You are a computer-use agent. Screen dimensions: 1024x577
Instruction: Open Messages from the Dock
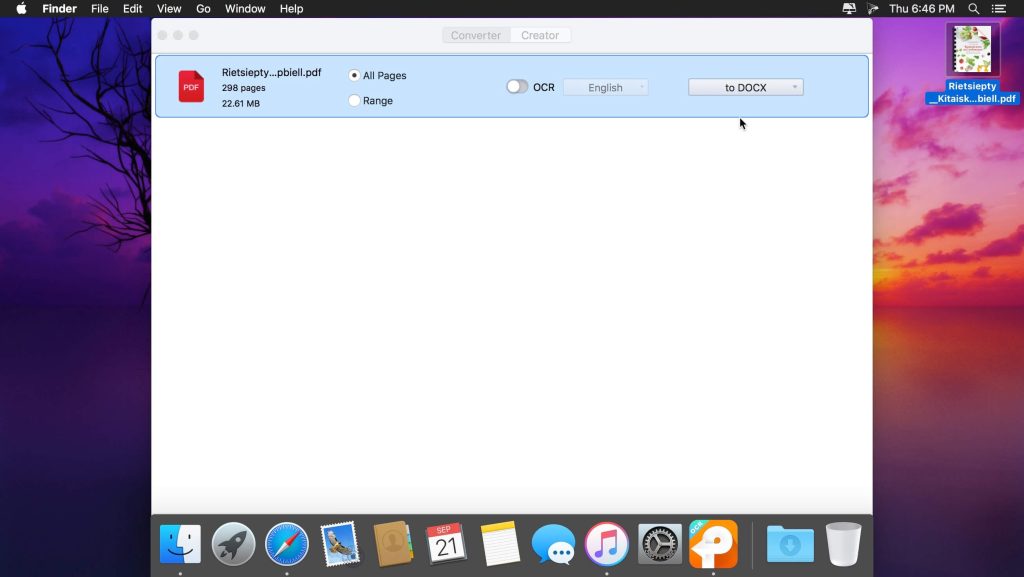coord(553,544)
